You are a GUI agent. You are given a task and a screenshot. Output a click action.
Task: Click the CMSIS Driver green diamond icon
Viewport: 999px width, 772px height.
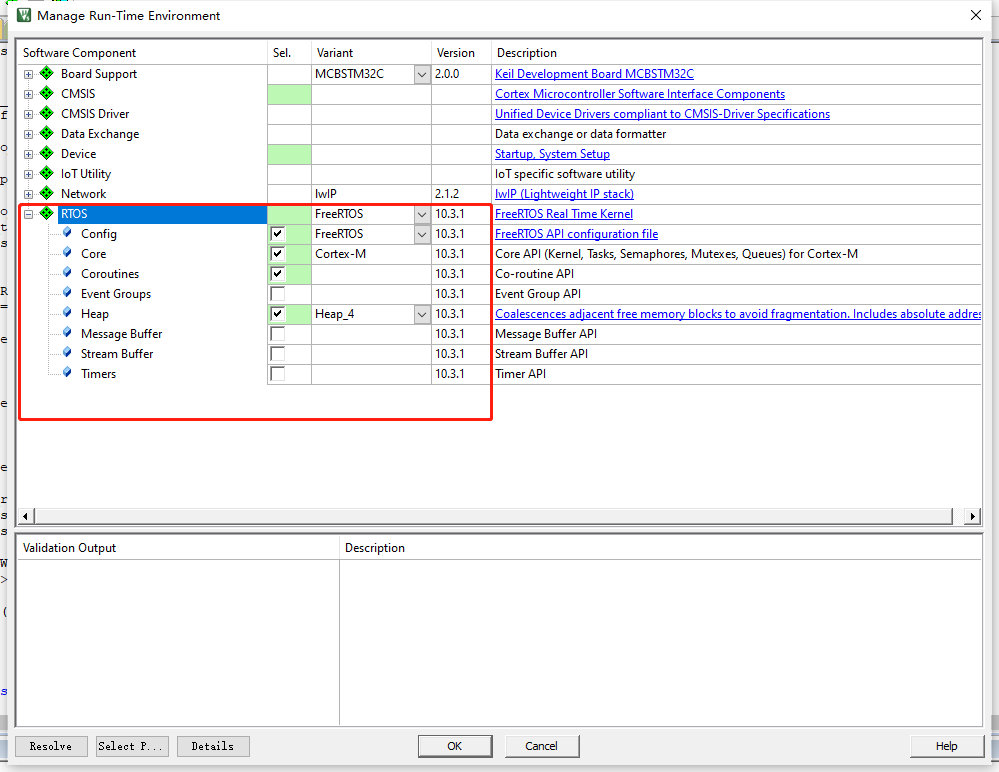coord(47,113)
